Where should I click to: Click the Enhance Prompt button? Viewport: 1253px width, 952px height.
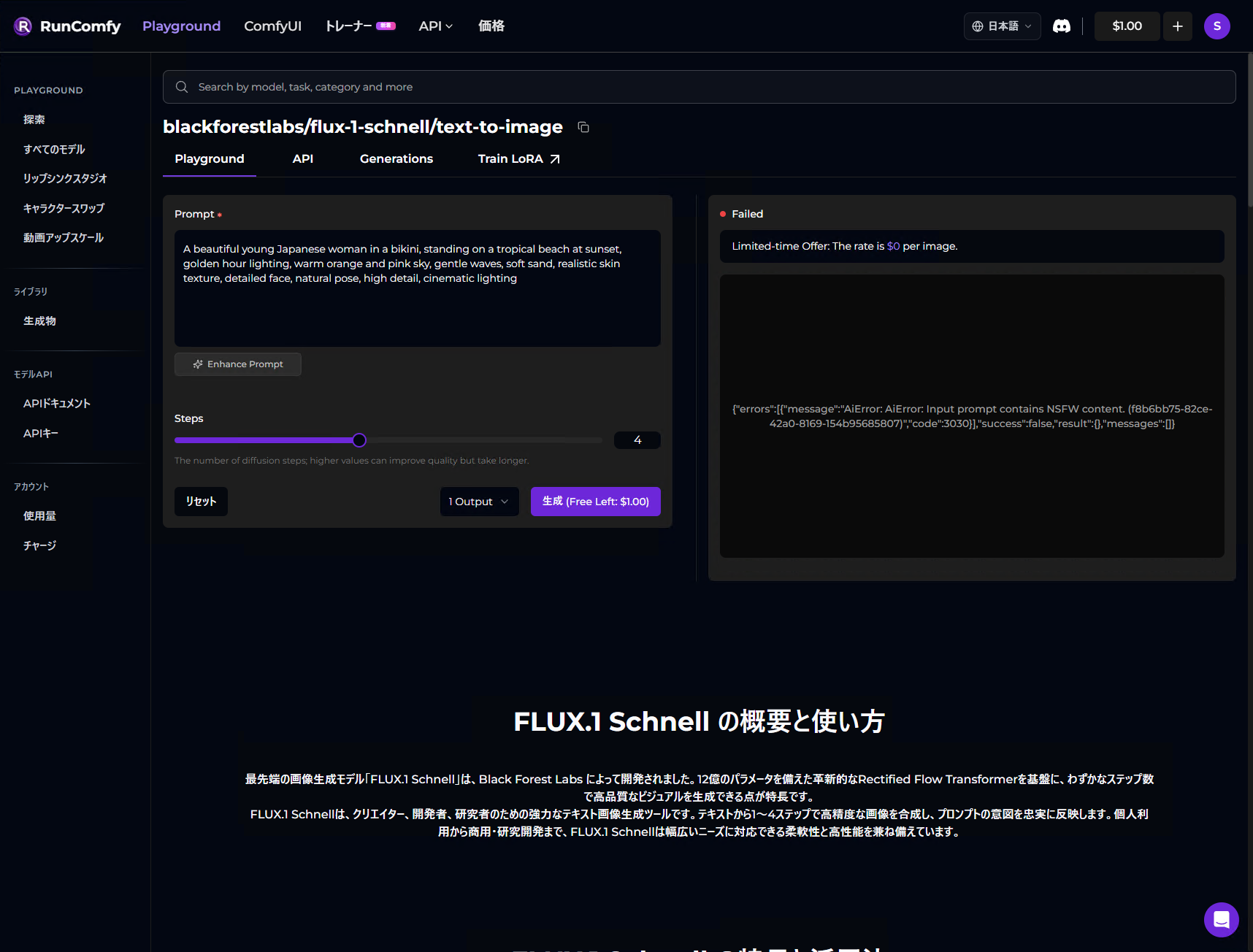click(x=237, y=364)
